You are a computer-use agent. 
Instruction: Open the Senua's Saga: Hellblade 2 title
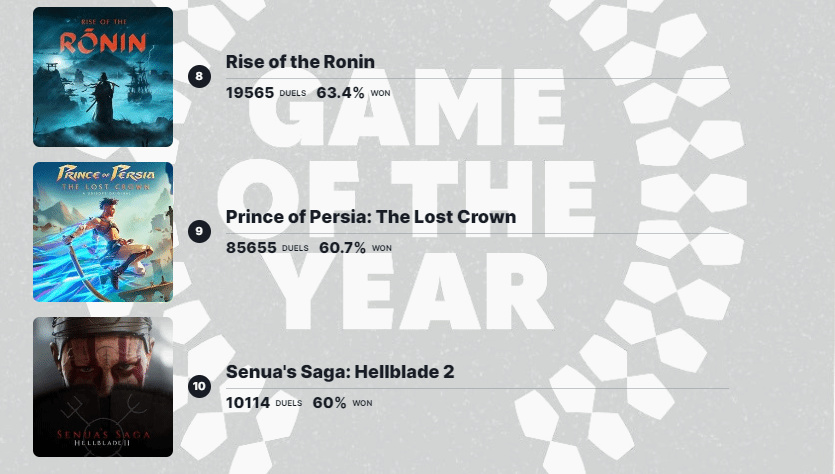coord(340,371)
